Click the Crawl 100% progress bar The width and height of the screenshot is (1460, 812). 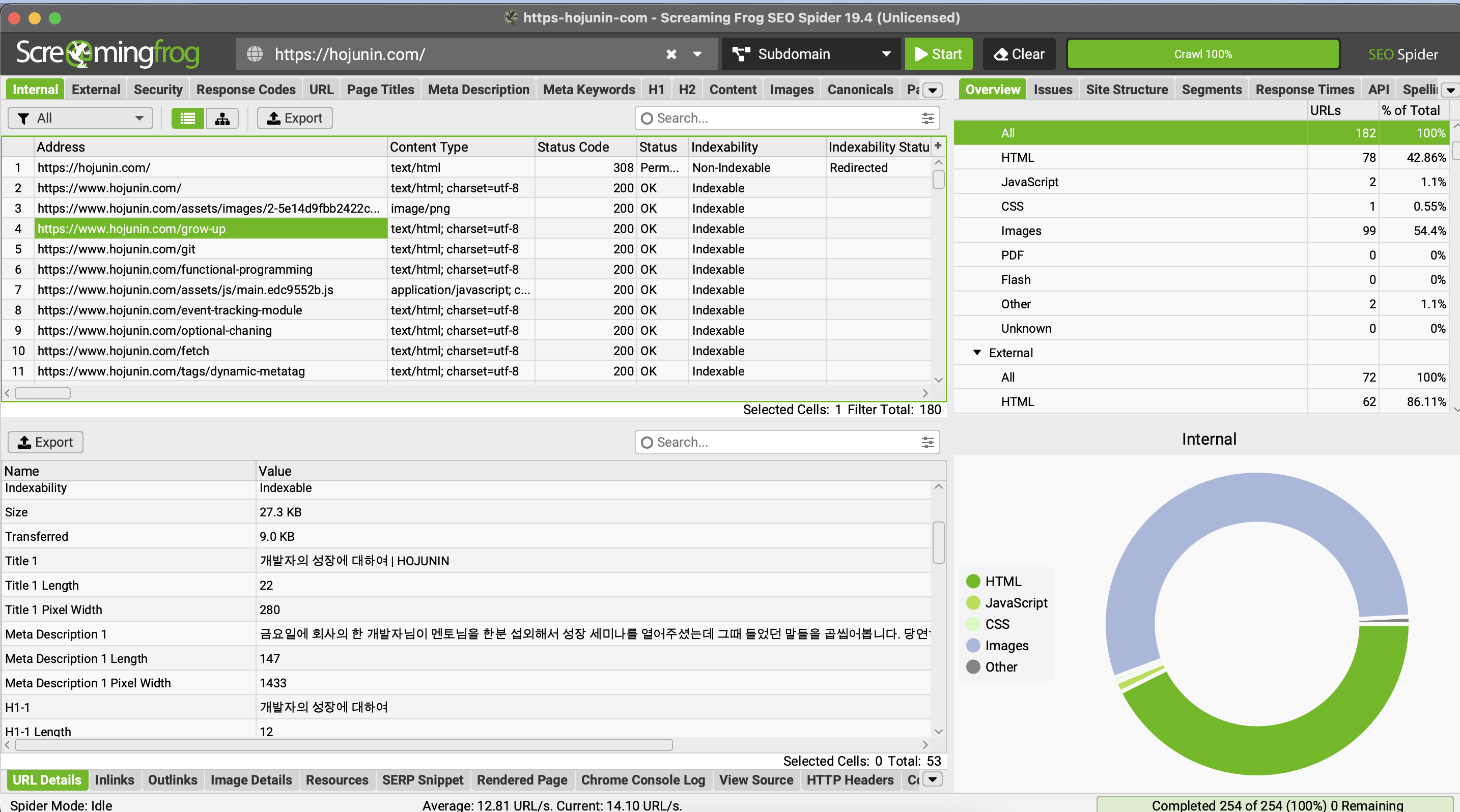[x=1203, y=54]
